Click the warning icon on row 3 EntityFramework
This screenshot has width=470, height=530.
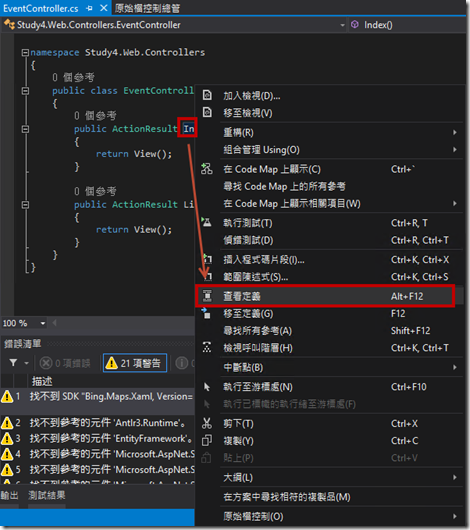click(7, 439)
